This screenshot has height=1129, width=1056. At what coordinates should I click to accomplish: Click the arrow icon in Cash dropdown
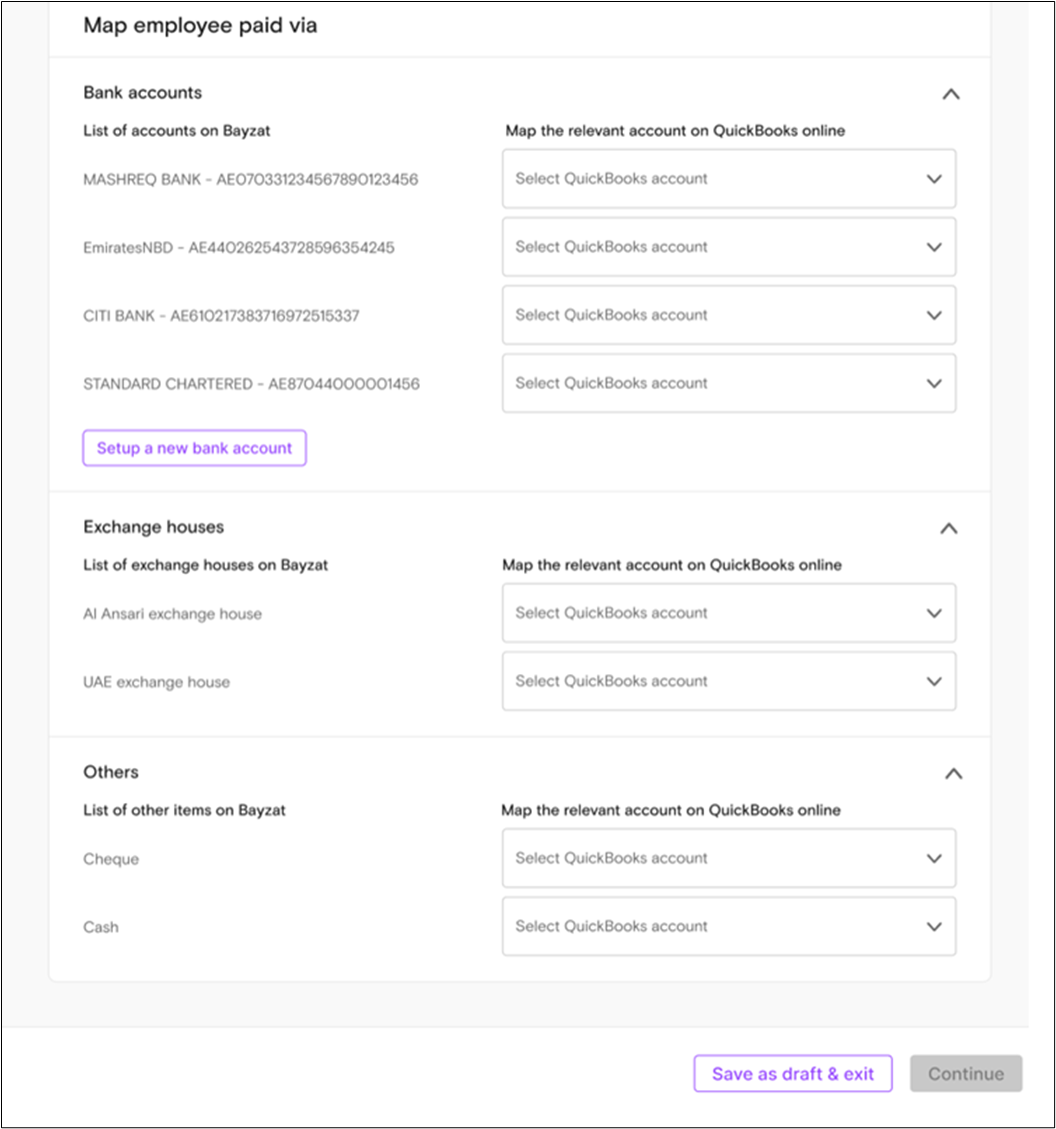934,927
